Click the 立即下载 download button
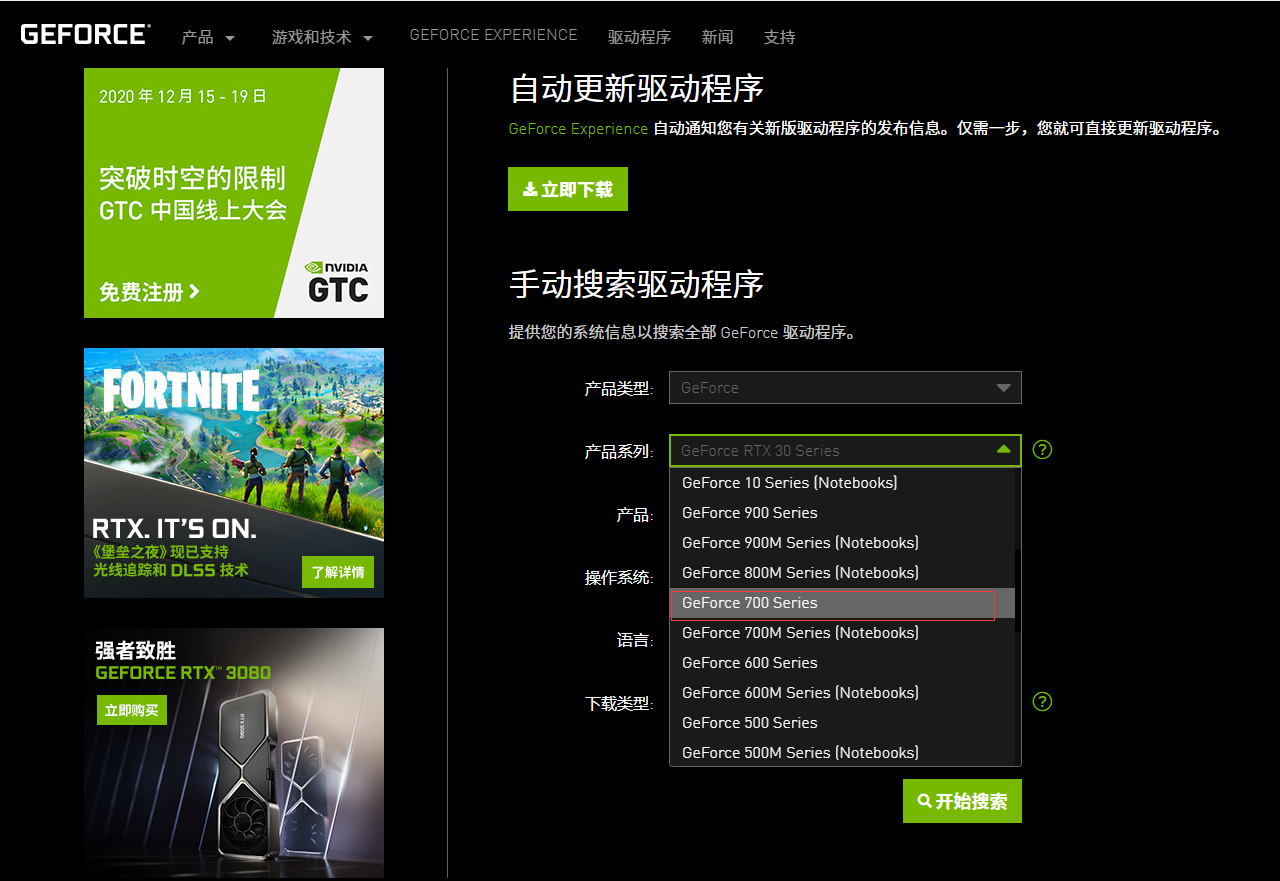 [x=567, y=189]
